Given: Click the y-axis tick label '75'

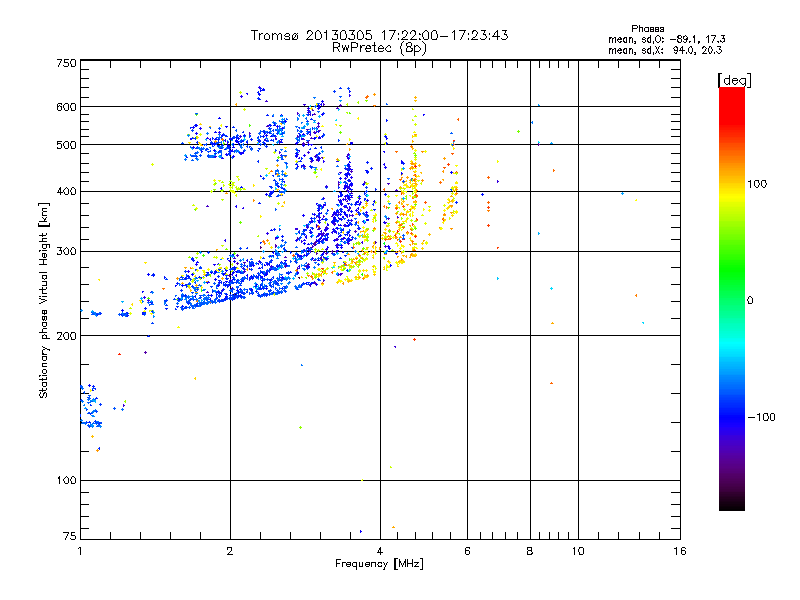Looking at the screenshot, I should click(x=70, y=536).
